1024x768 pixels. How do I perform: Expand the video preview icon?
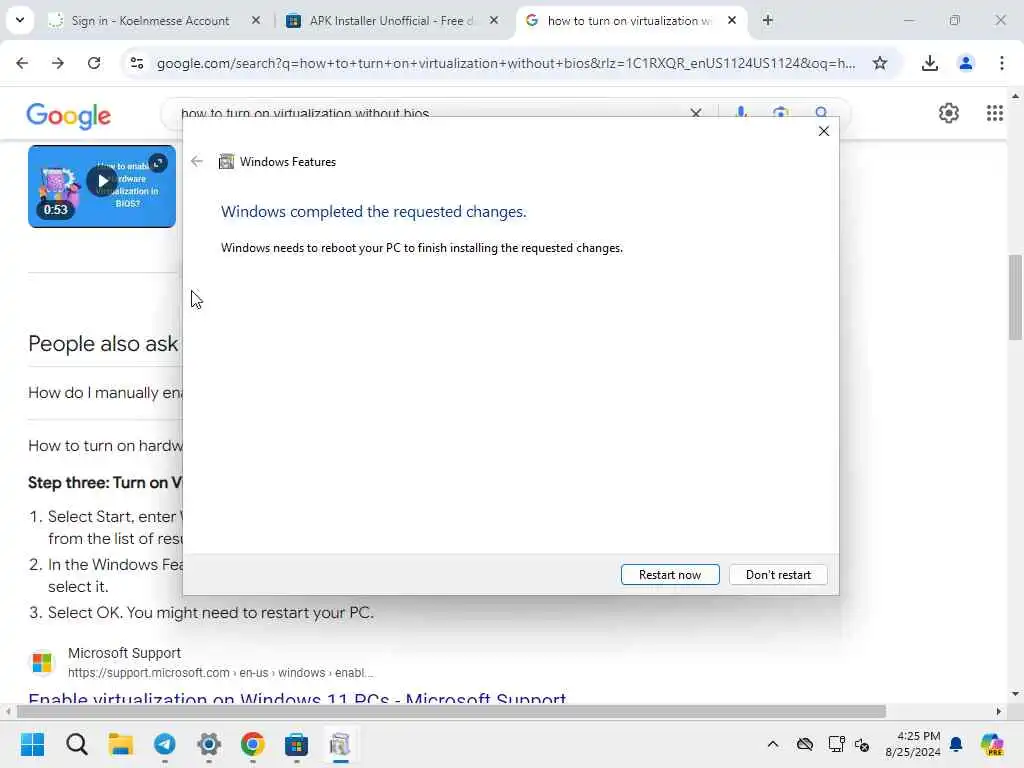[x=157, y=163]
